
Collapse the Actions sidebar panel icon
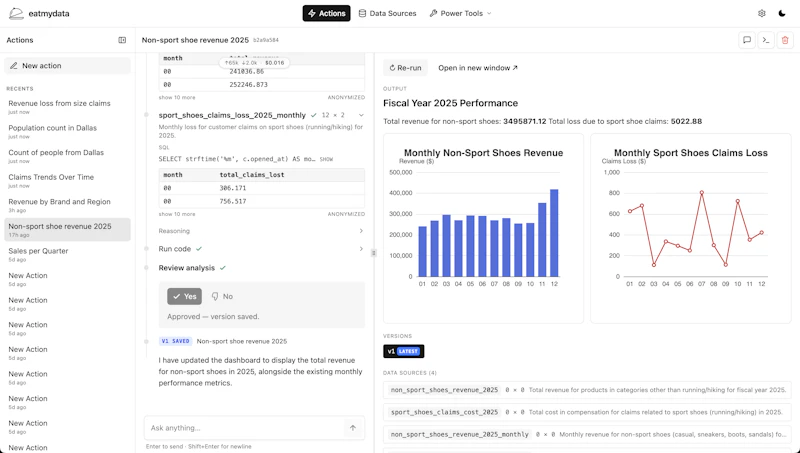[122, 40]
